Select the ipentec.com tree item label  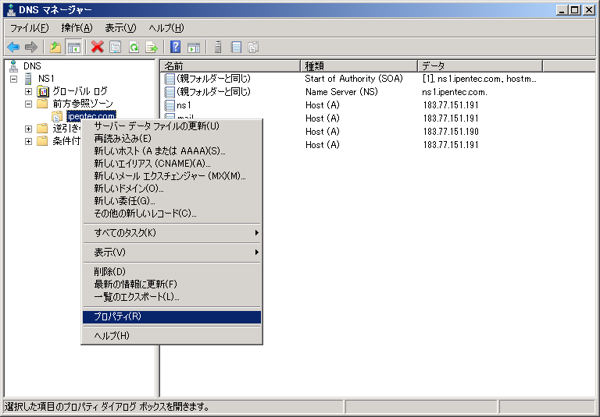tap(91, 116)
